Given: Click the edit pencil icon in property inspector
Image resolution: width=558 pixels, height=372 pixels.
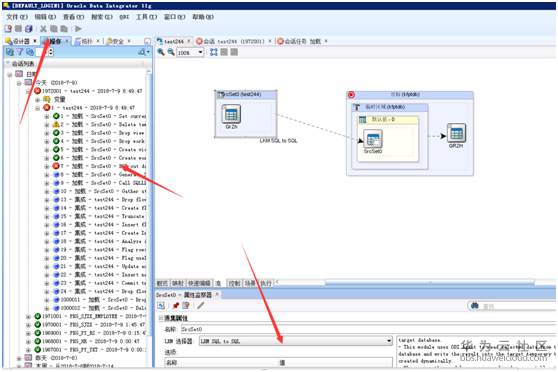Looking at the screenshot, I should 201,305.
